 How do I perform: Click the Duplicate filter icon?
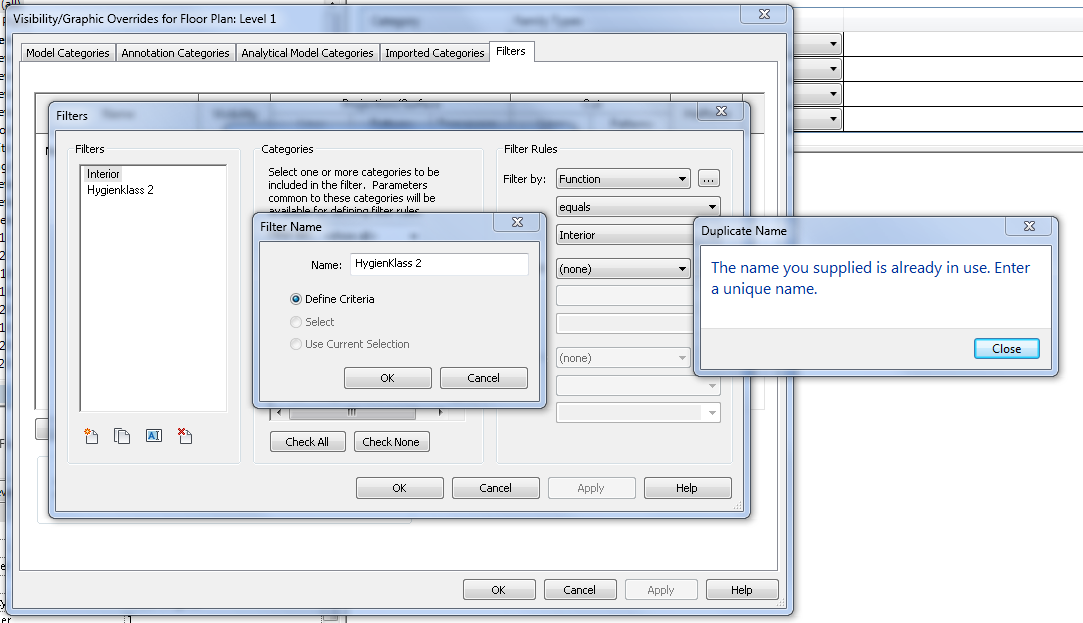(x=122, y=436)
